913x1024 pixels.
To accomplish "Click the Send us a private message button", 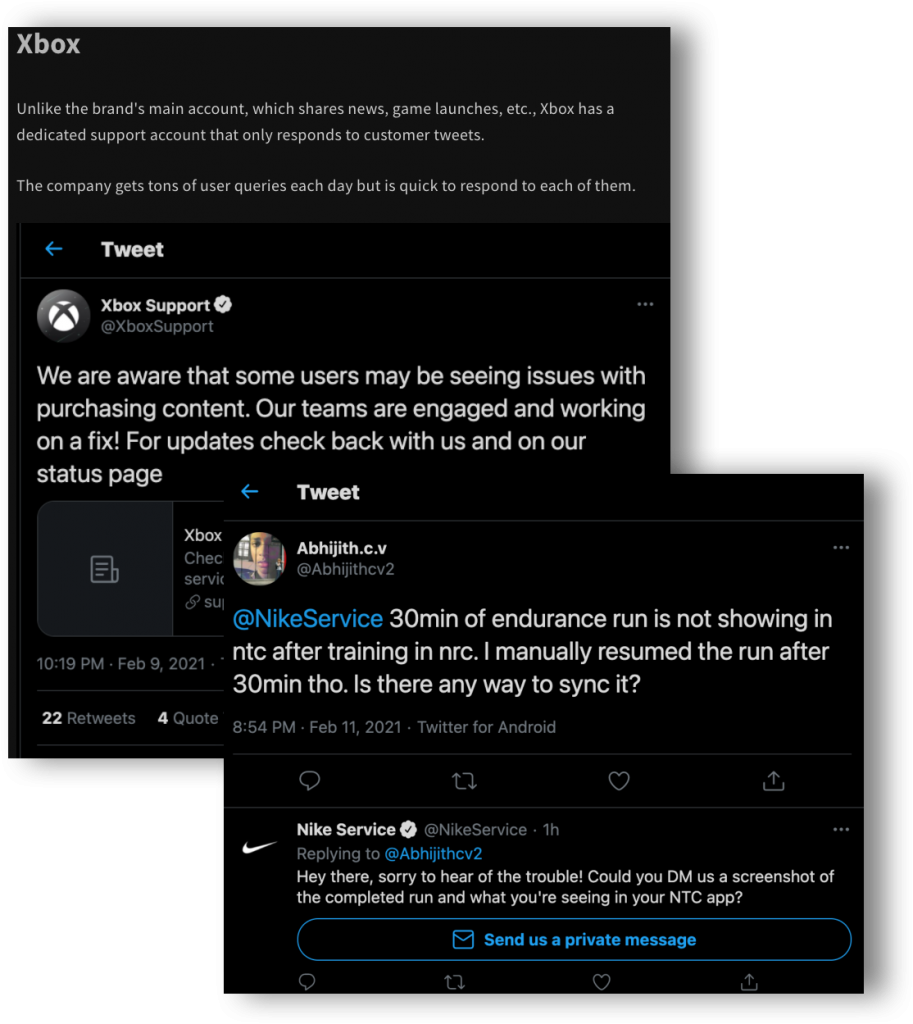I will [574, 940].
